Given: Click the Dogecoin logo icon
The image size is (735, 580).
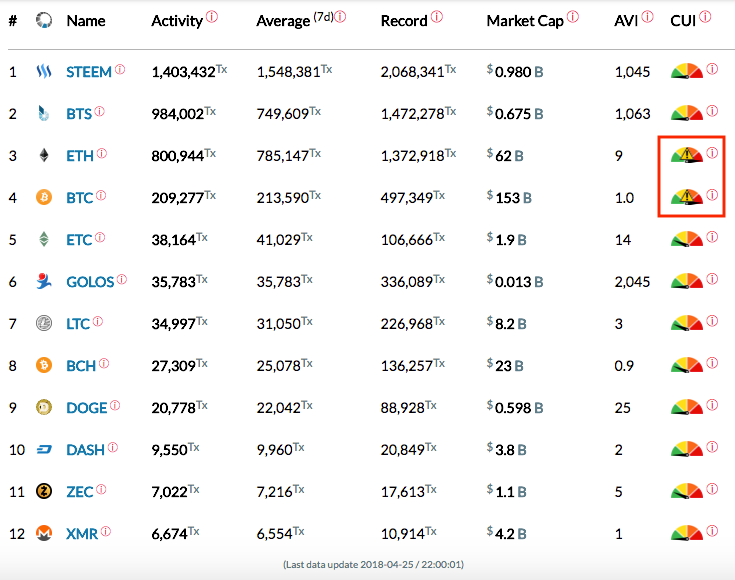Looking at the screenshot, I should [x=44, y=408].
